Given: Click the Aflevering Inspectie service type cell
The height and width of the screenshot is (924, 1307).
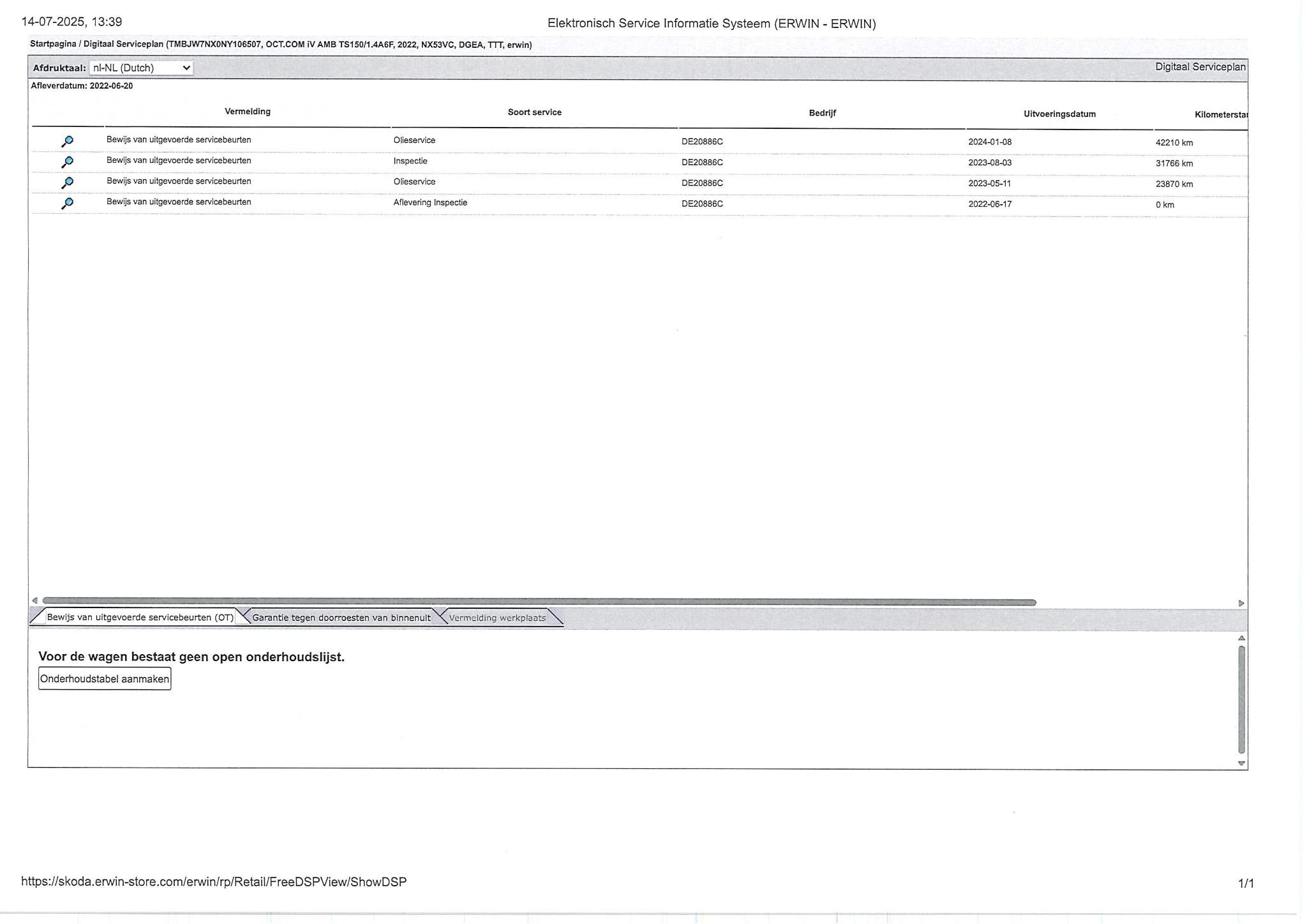Looking at the screenshot, I should pos(430,202).
